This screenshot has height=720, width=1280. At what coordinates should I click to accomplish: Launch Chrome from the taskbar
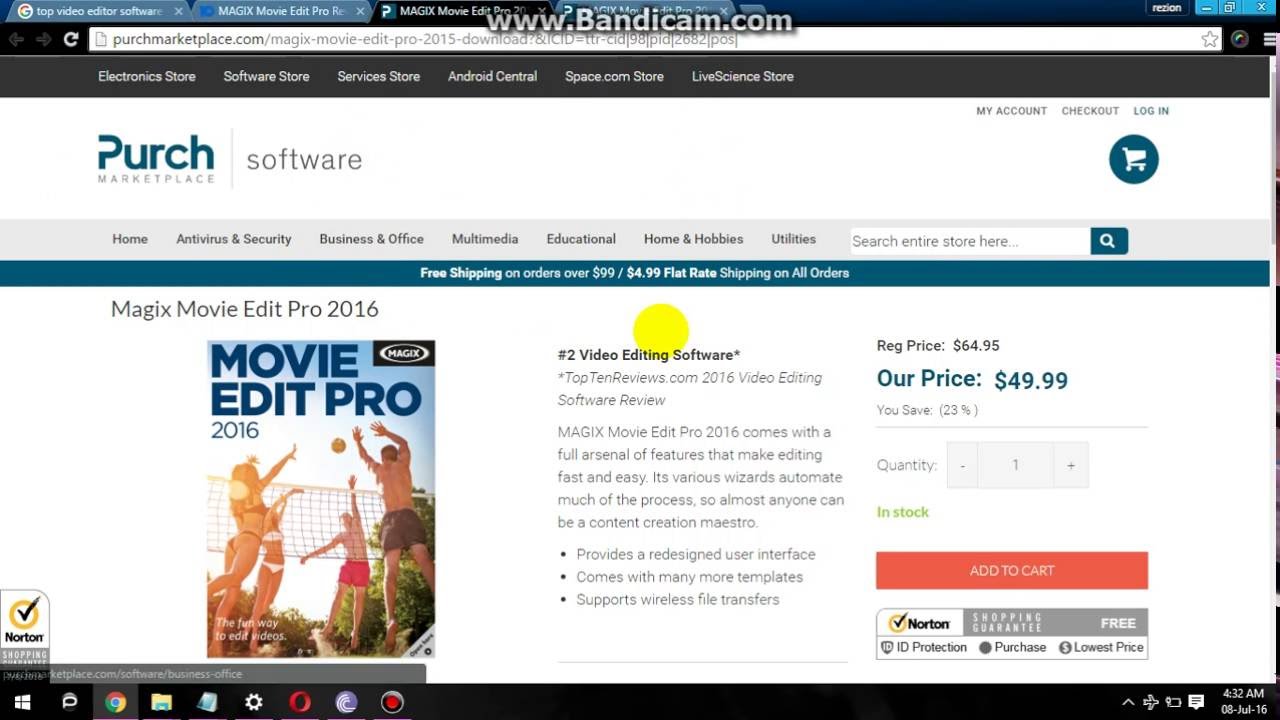pos(115,702)
